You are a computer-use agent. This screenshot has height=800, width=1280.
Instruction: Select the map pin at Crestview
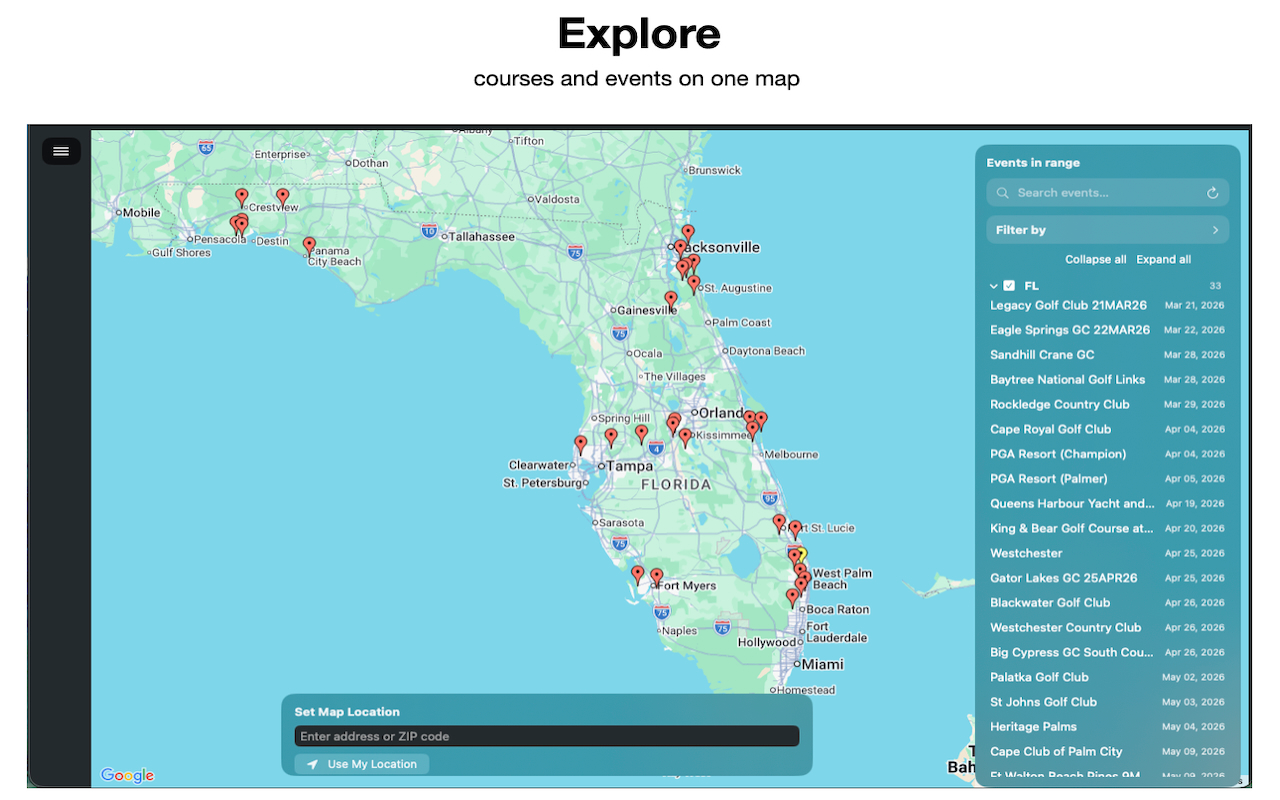click(283, 197)
